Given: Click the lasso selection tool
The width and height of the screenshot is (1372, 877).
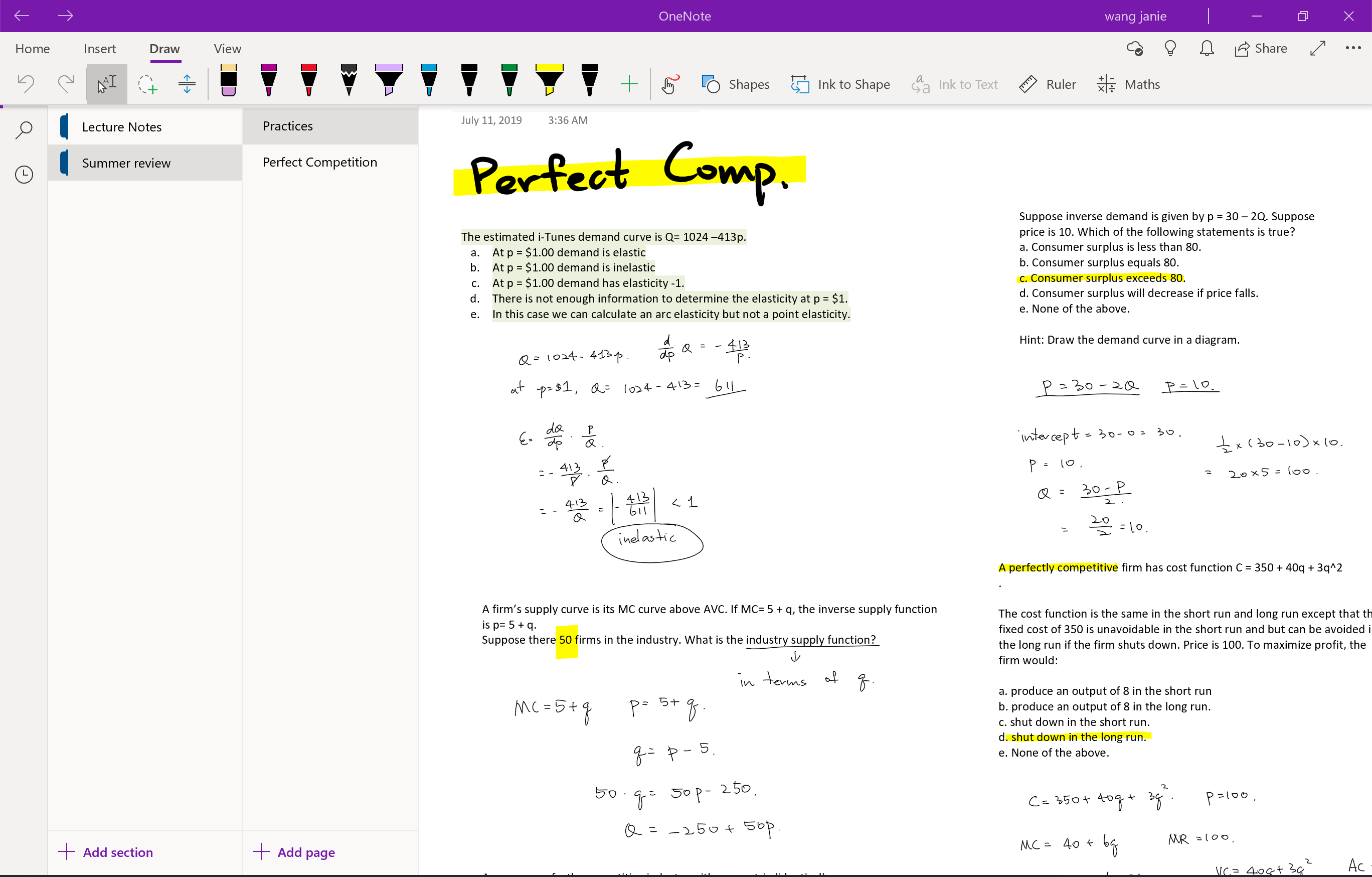Looking at the screenshot, I should pyautogui.click(x=147, y=84).
